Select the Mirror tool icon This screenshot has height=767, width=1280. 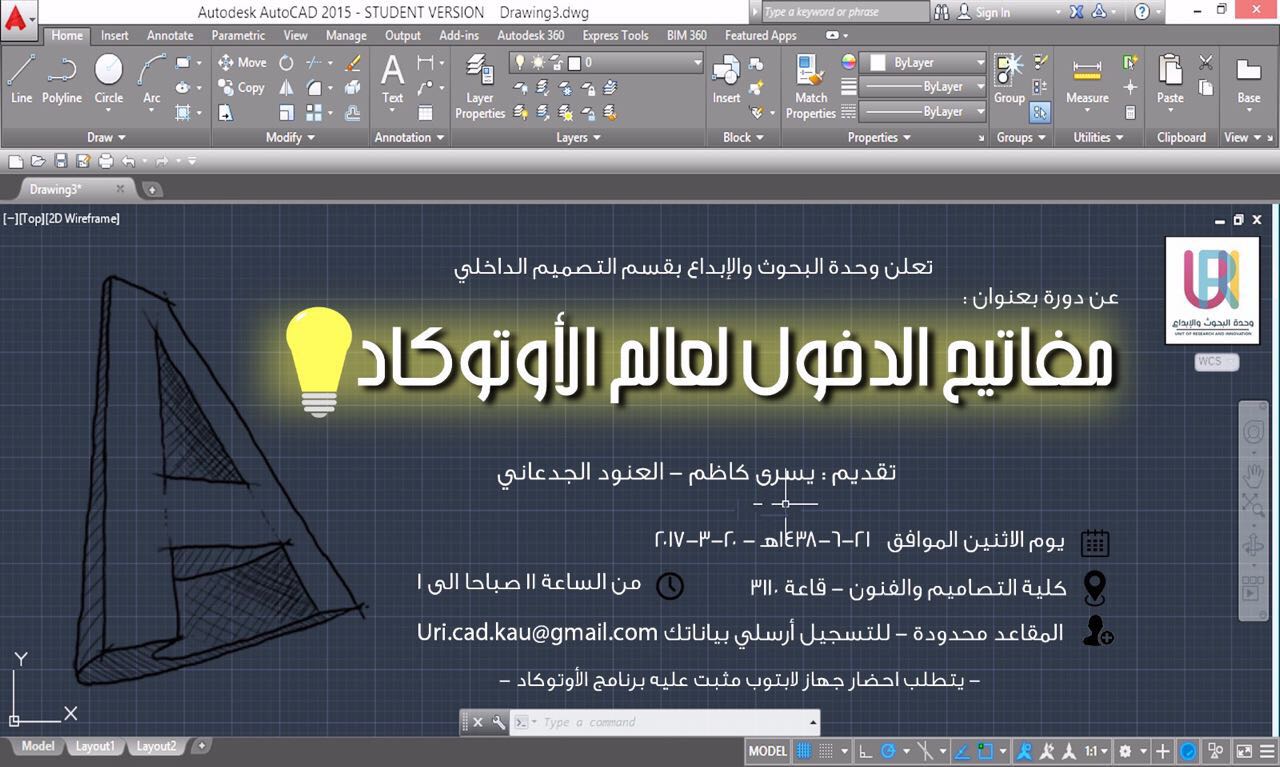[287, 88]
